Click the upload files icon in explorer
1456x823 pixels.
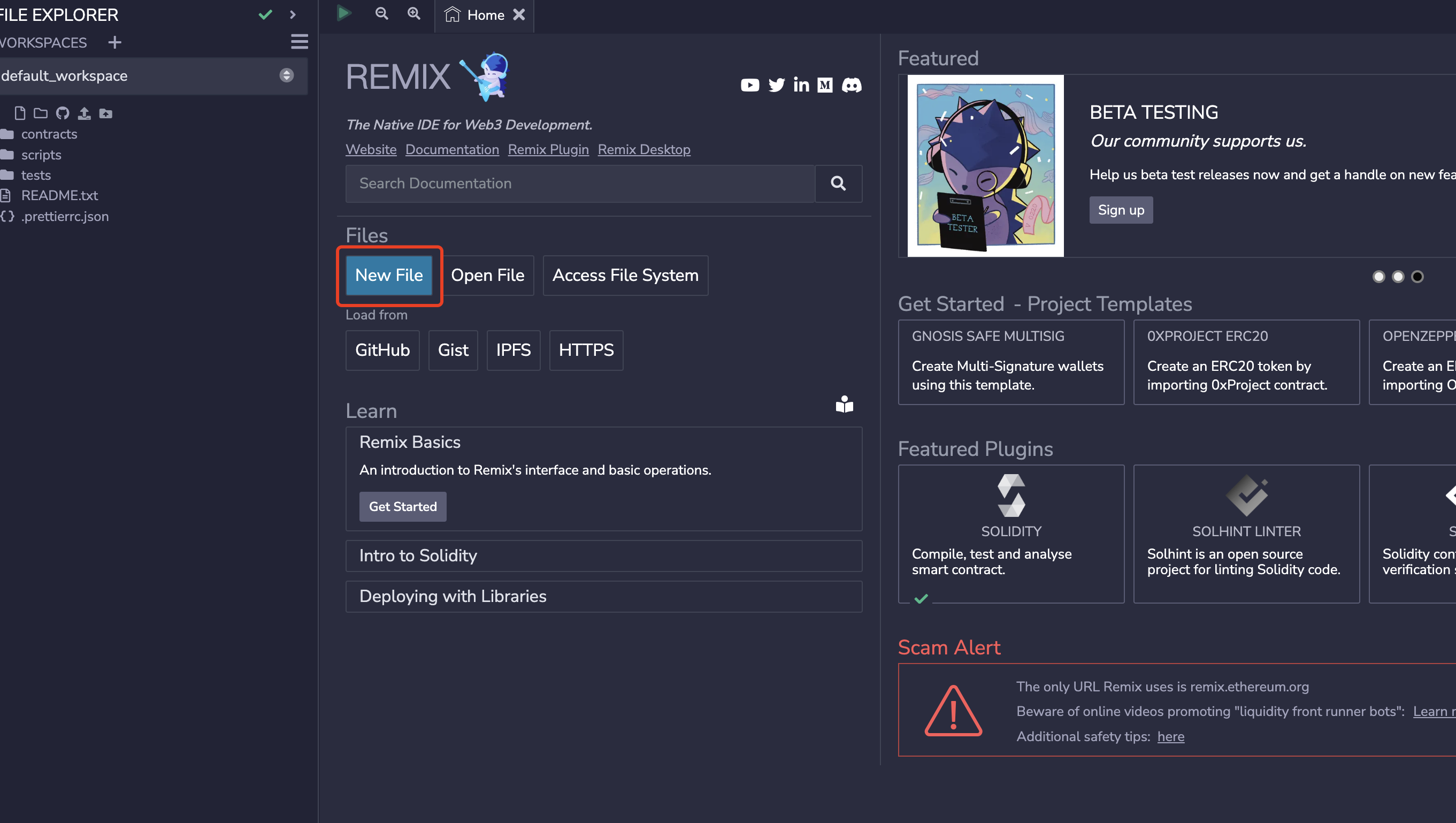point(83,113)
